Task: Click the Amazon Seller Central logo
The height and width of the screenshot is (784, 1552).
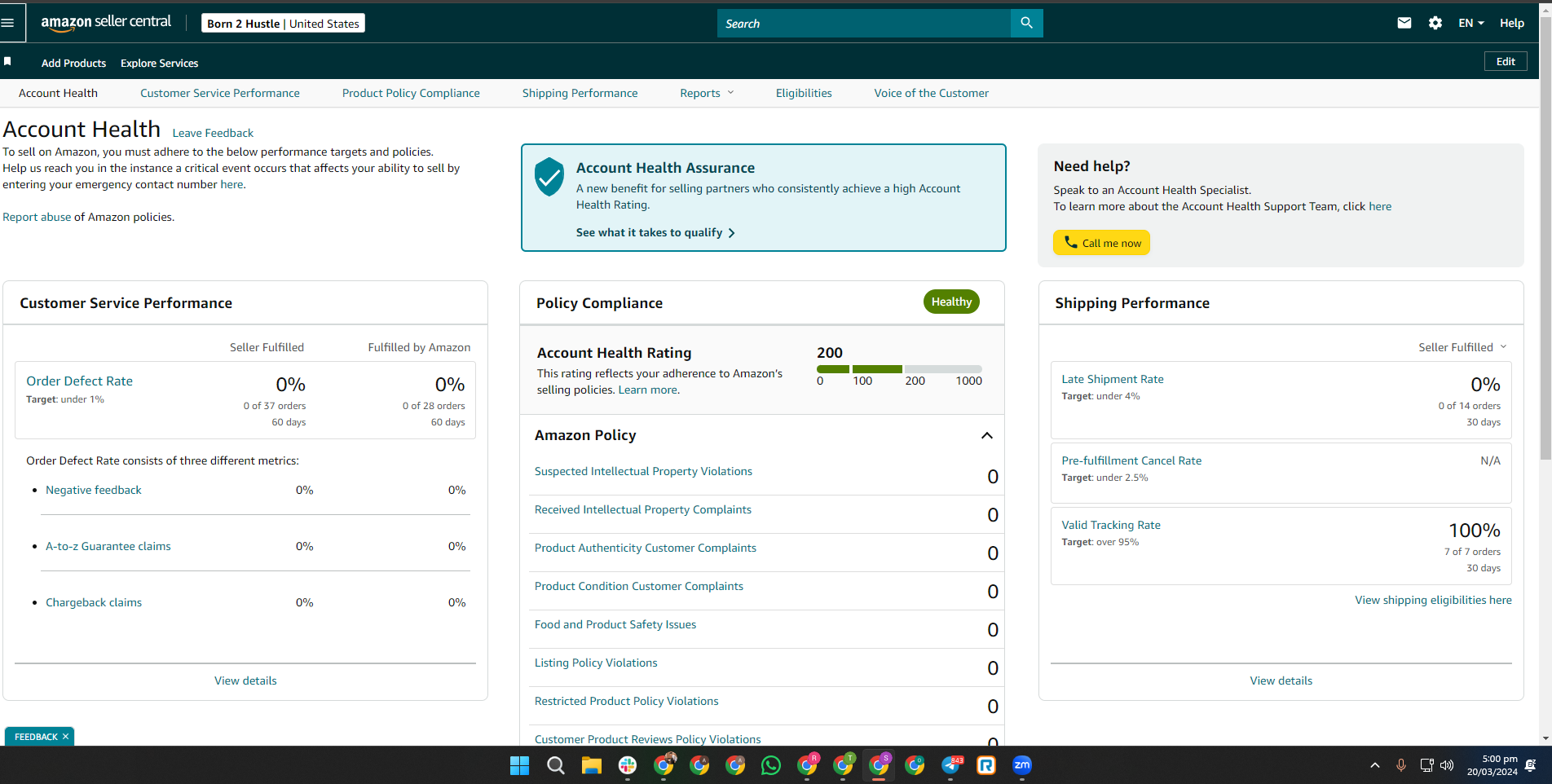Action: tap(106, 23)
